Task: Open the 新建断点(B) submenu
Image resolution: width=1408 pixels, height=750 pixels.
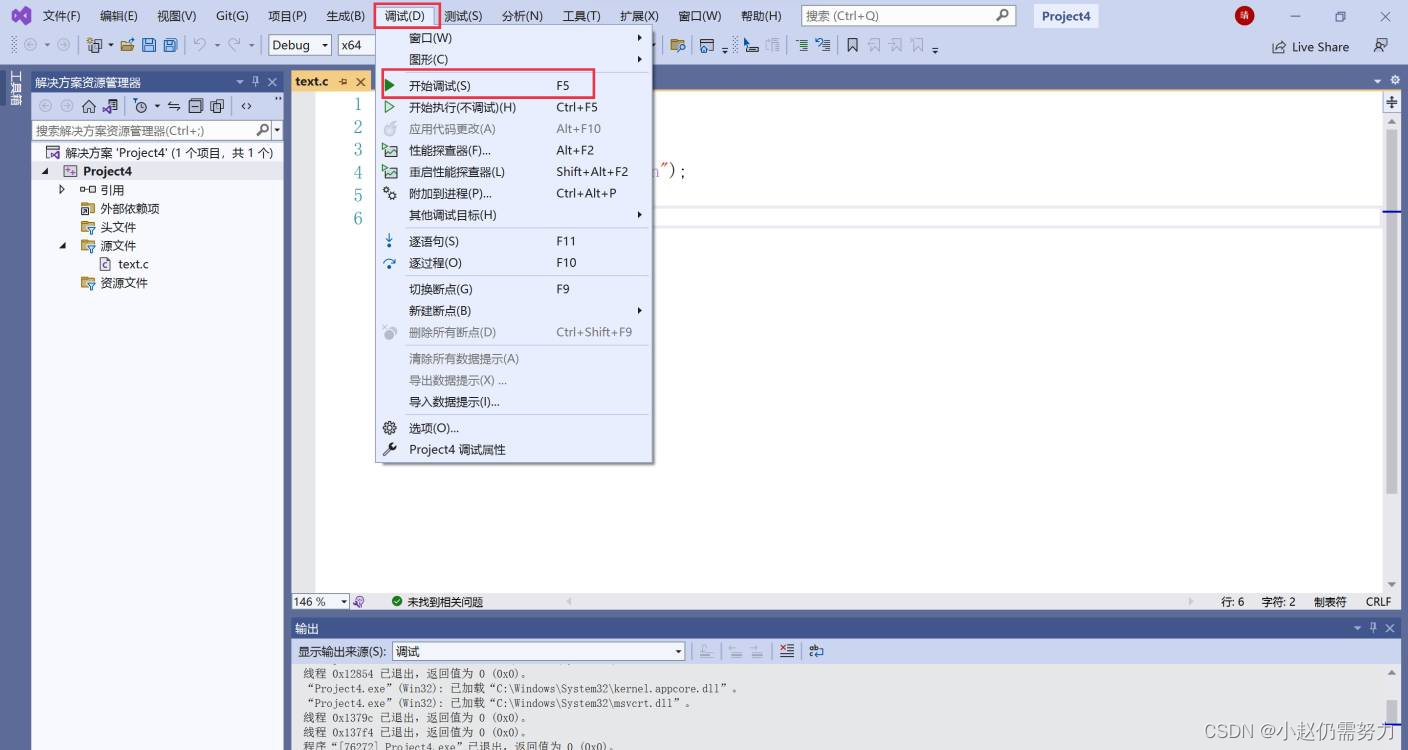Action: (x=514, y=311)
